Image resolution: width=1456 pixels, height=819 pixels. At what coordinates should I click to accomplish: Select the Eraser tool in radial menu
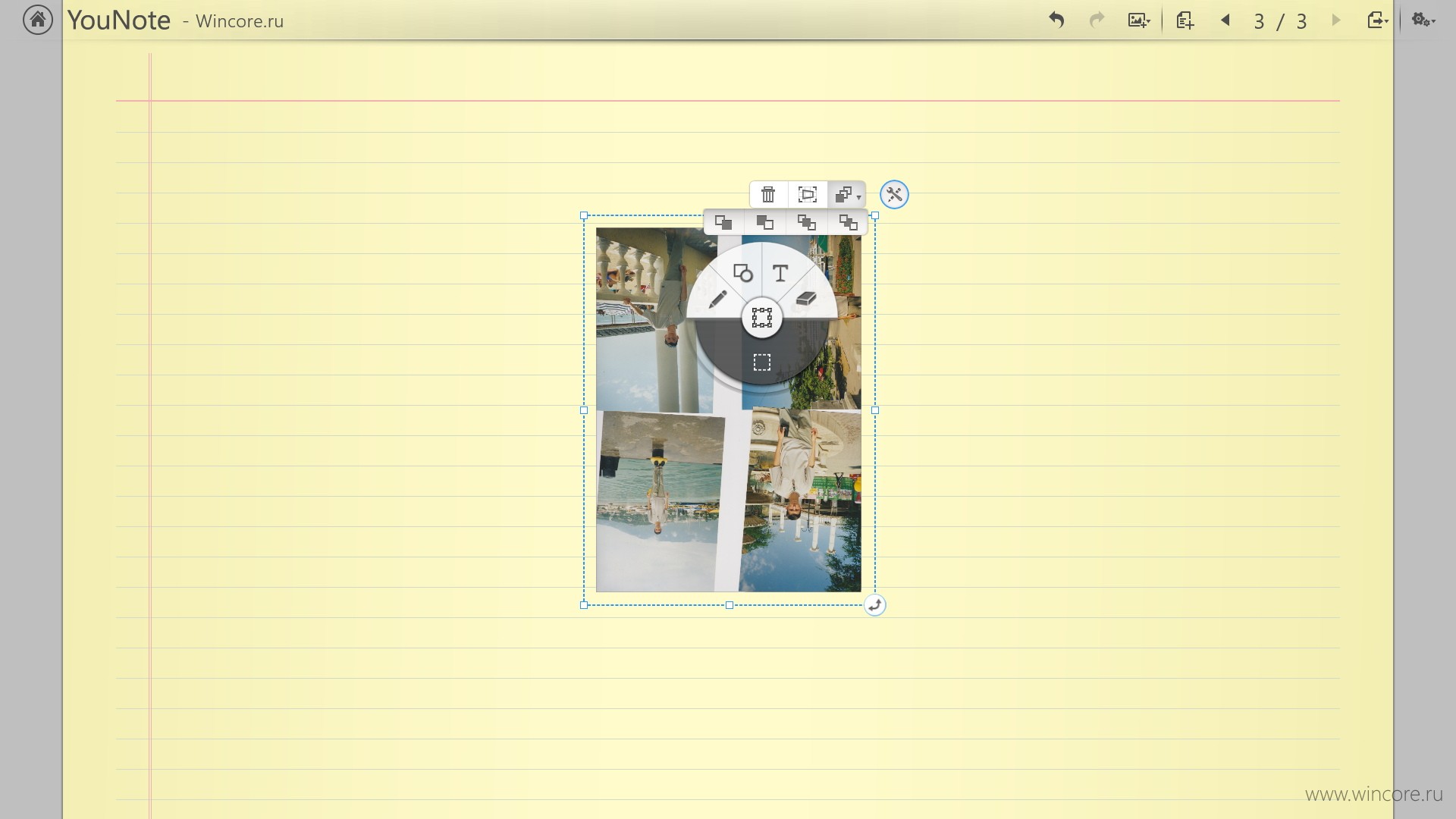tap(806, 299)
